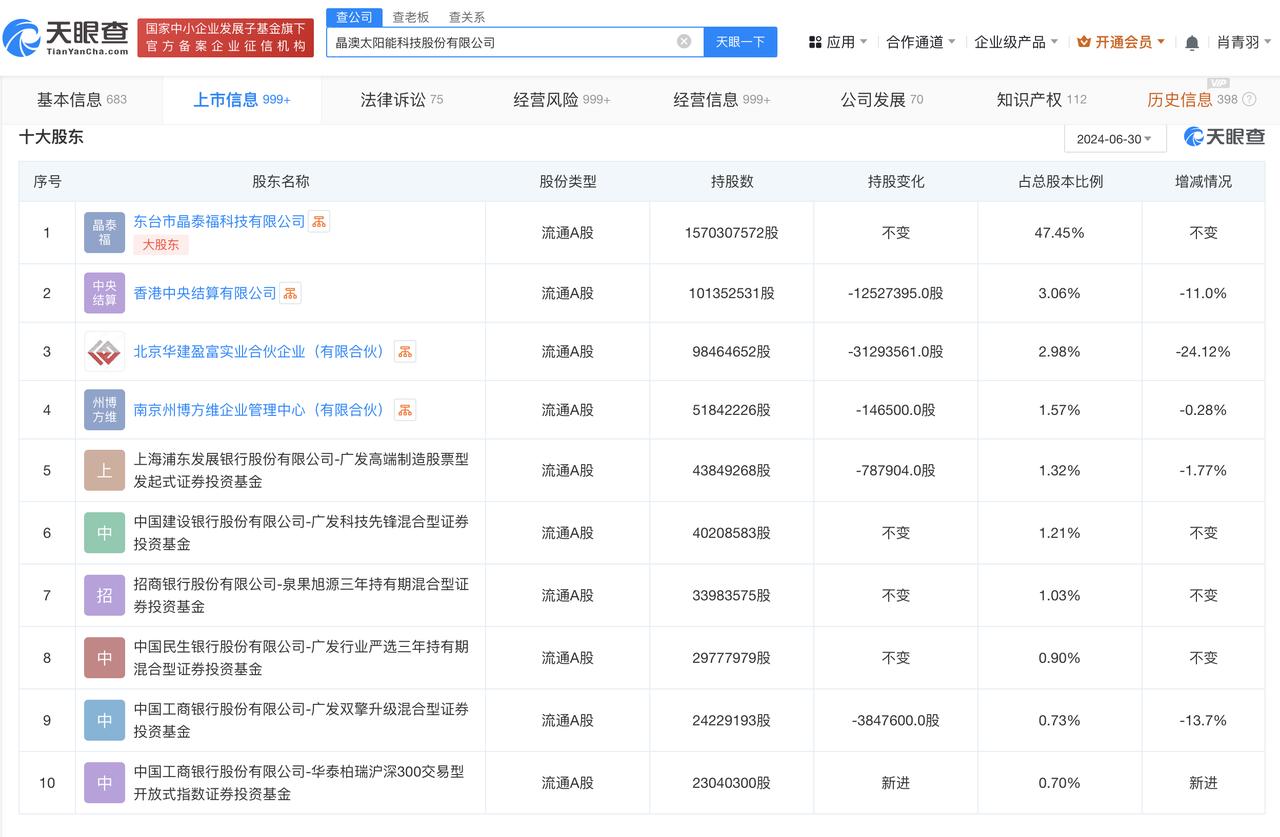Open the 肖青羽 user menu

(x=1244, y=42)
